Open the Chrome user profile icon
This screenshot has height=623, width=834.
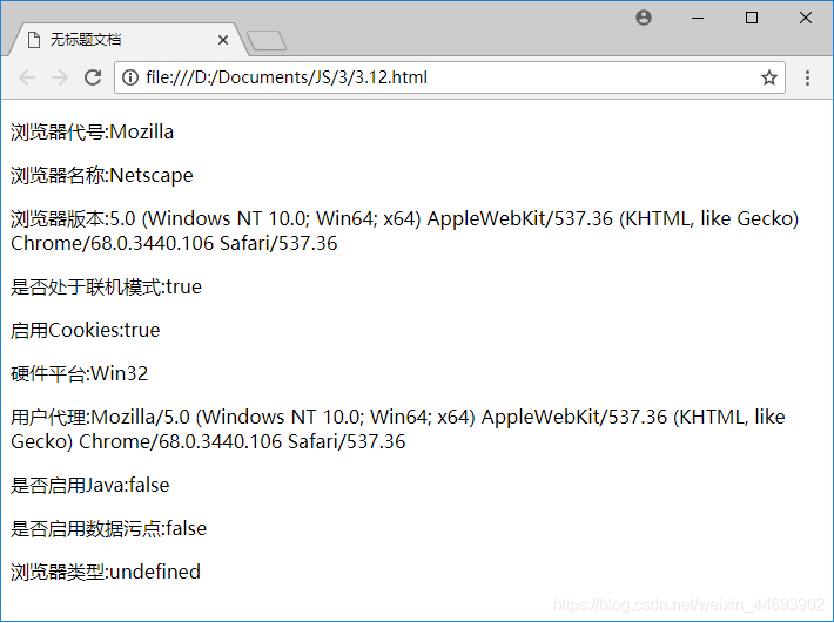(644, 18)
